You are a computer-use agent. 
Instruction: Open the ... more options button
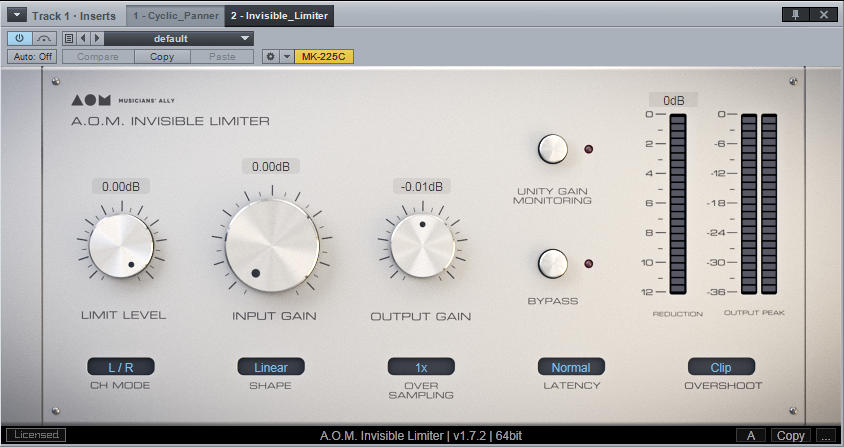(825, 435)
